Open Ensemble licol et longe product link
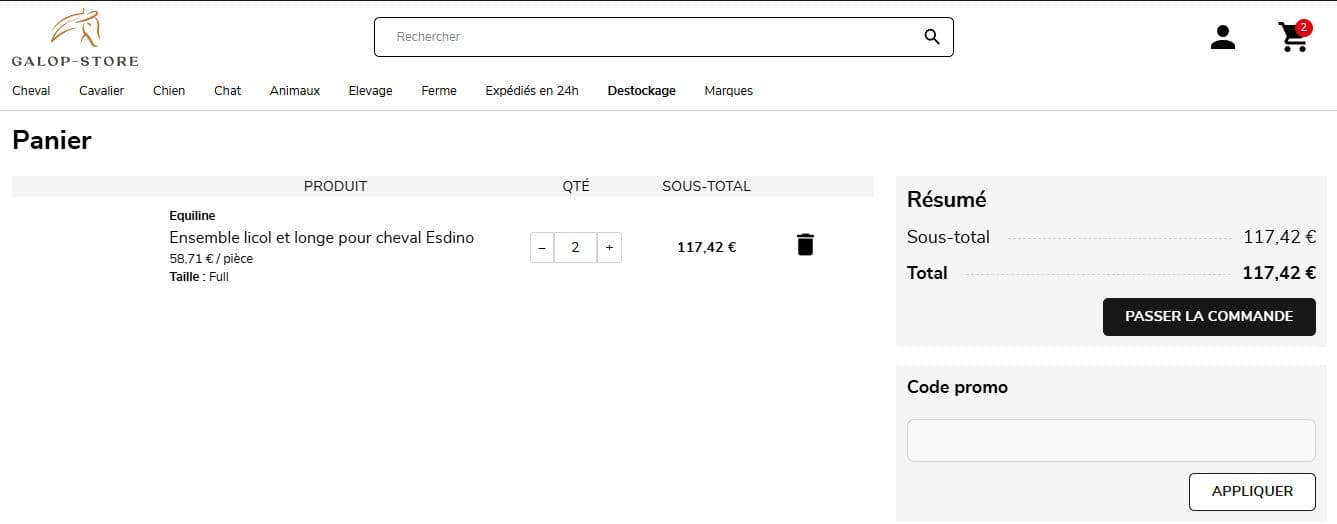The width and height of the screenshot is (1337, 524). (322, 237)
